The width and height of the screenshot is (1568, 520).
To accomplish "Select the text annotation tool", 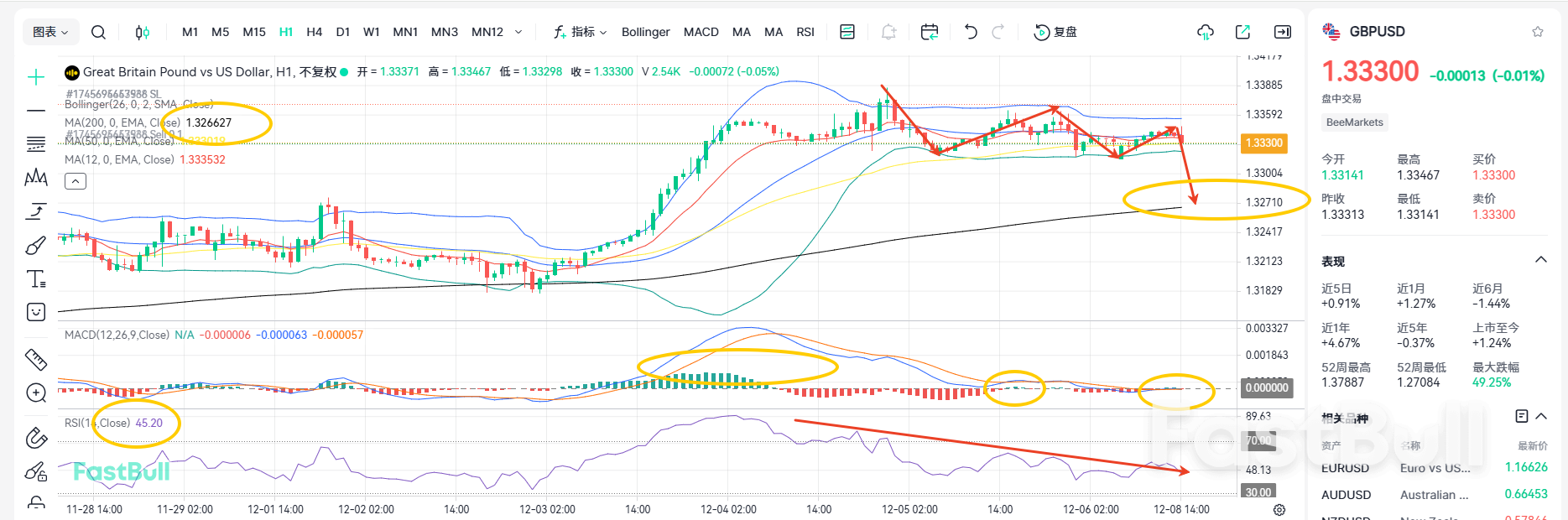I will pyautogui.click(x=36, y=278).
